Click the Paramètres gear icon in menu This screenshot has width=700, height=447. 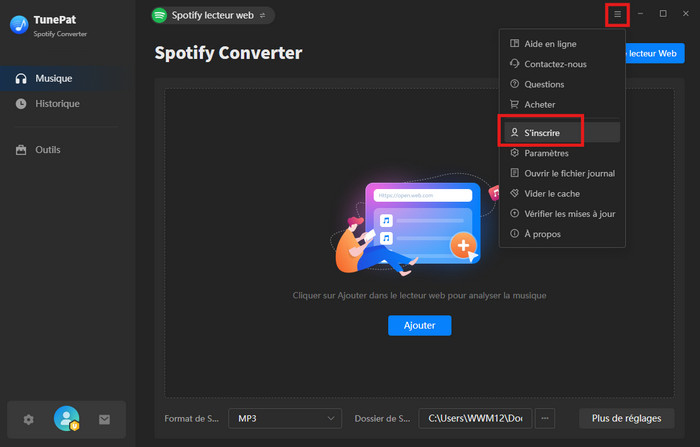514,153
